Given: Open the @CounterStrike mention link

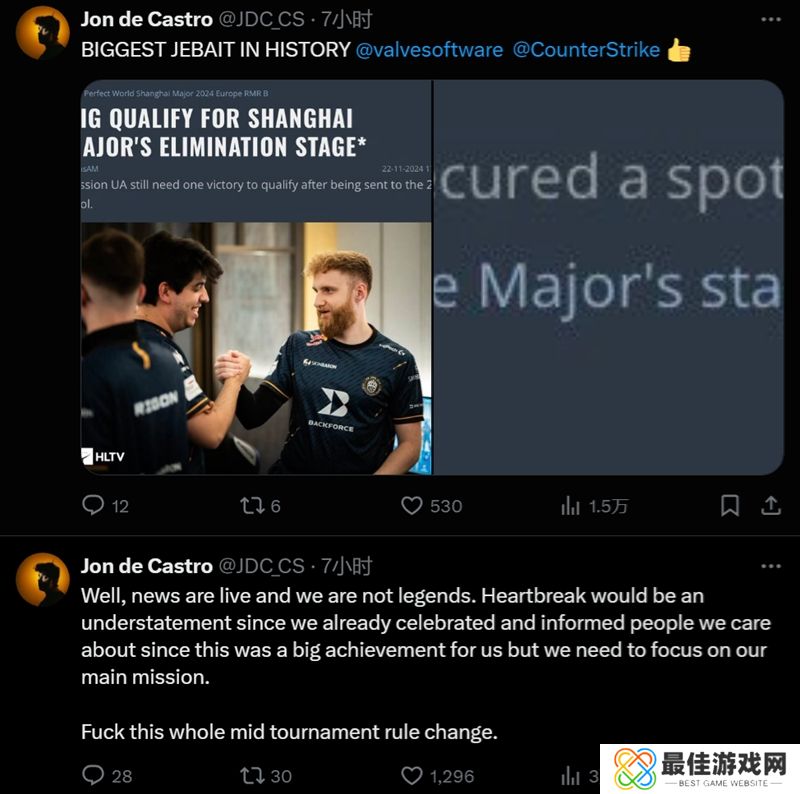Looking at the screenshot, I should tap(586, 50).
